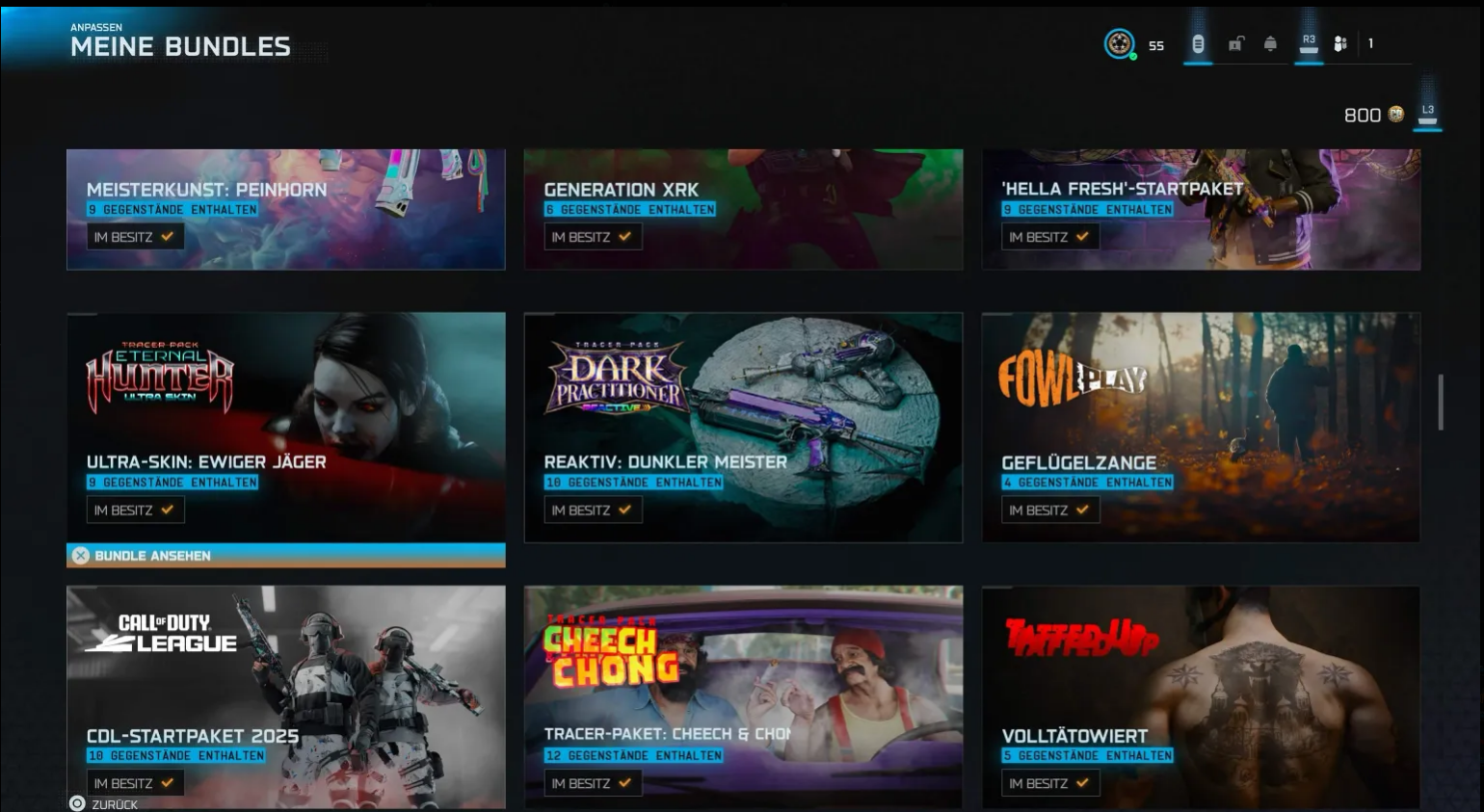The image size is (1484, 812).
Task: Click the 'Im Besitz' badge on Cheech & Chong
Action: pyautogui.click(x=593, y=783)
